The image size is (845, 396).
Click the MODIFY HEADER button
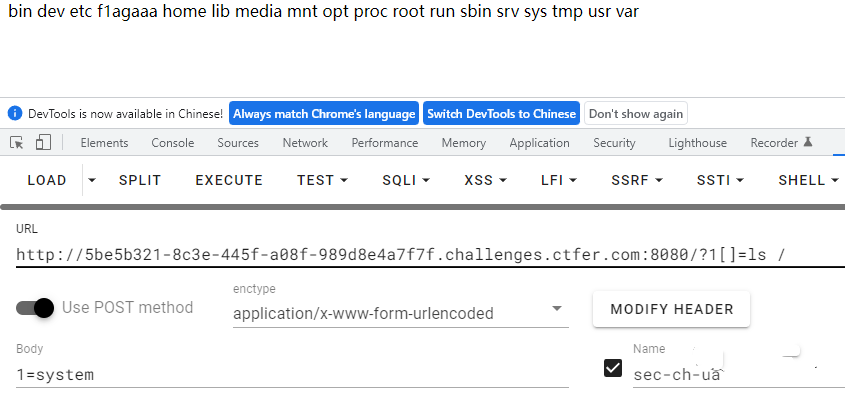[x=671, y=309]
